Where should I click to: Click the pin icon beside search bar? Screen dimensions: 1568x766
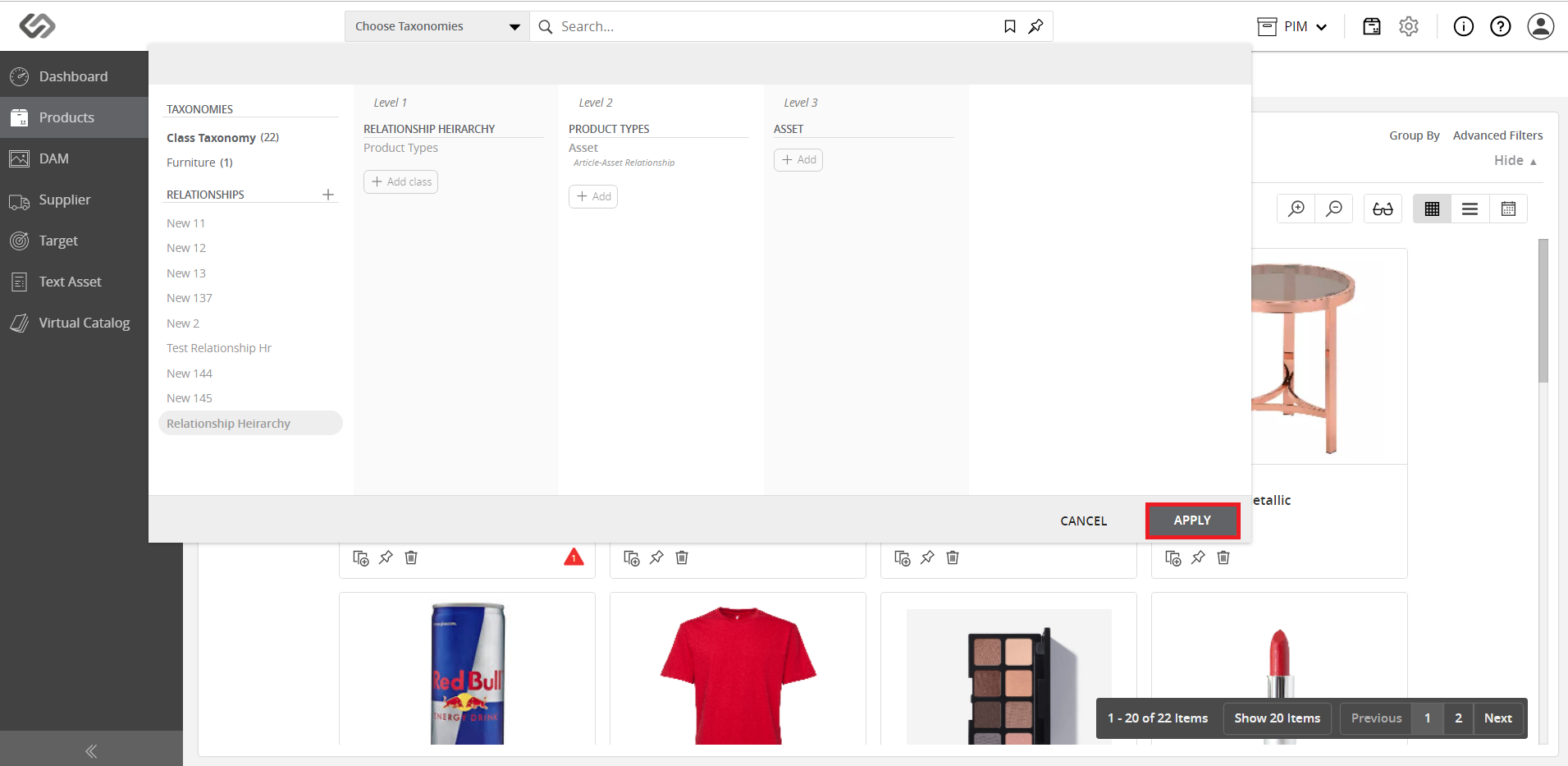tap(1035, 26)
